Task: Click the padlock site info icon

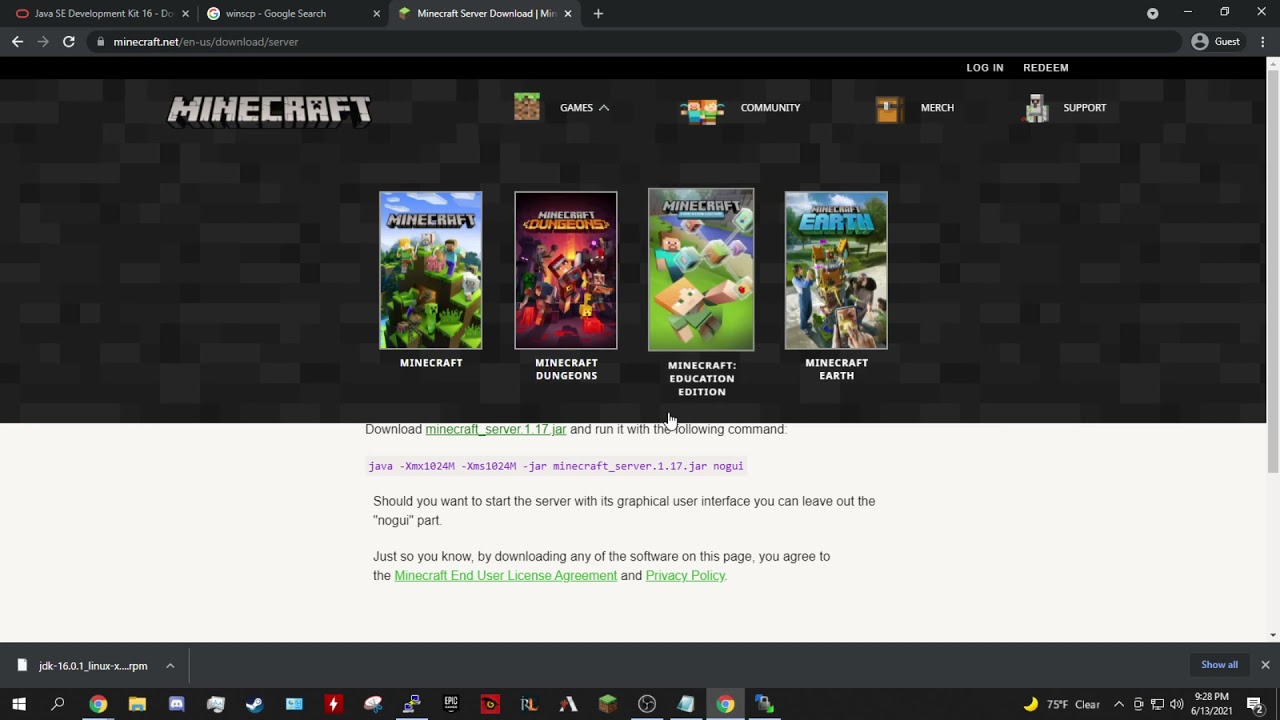Action: click(x=99, y=42)
